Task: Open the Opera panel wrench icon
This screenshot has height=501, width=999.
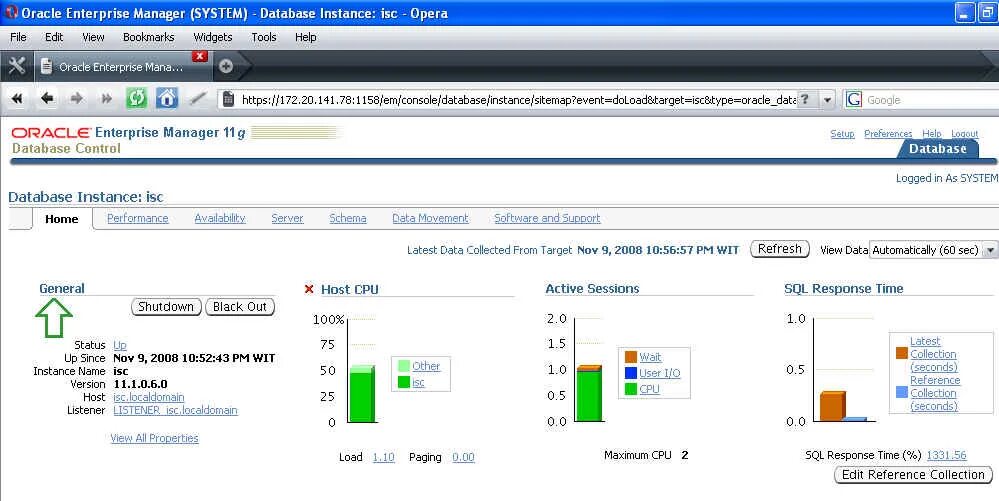Action: (17, 66)
